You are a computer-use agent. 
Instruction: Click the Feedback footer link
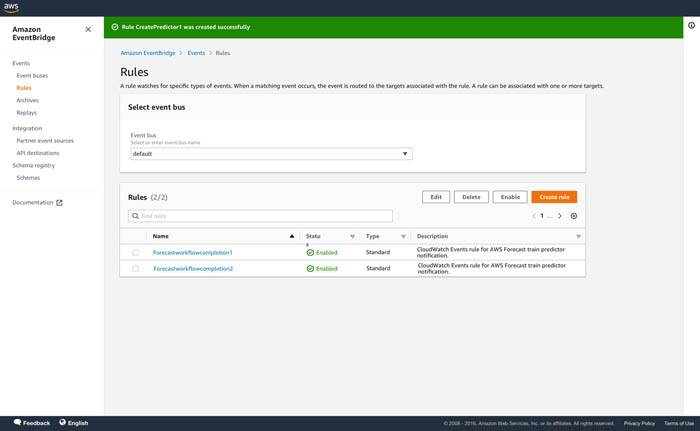click(x=36, y=423)
